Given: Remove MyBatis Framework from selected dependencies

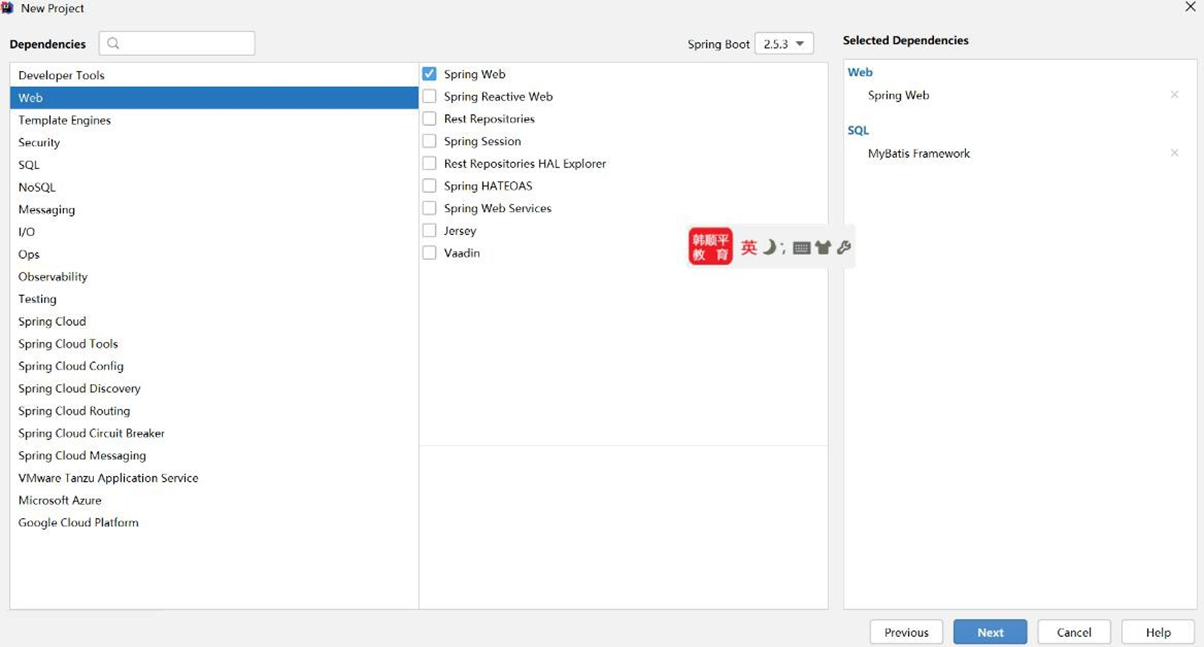Looking at the screenshot, I should point(1174,153).
